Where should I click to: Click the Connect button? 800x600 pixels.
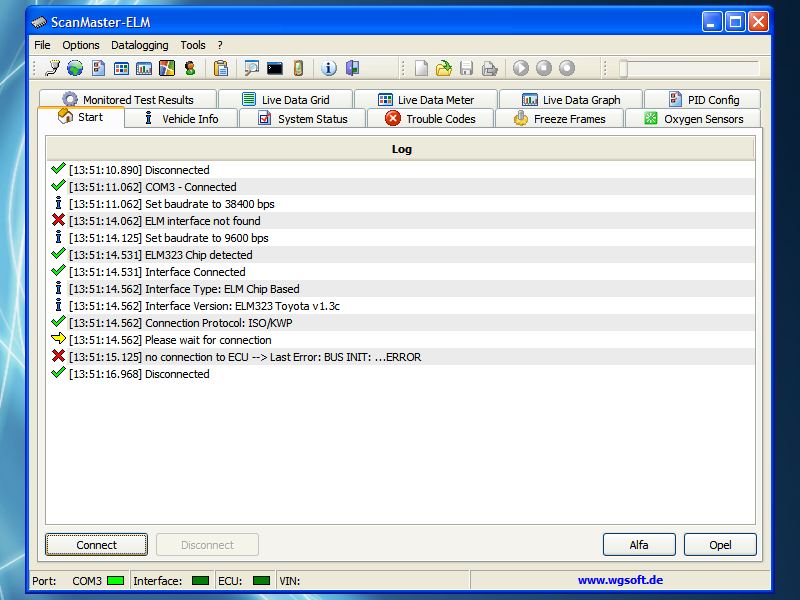(97, 545)
